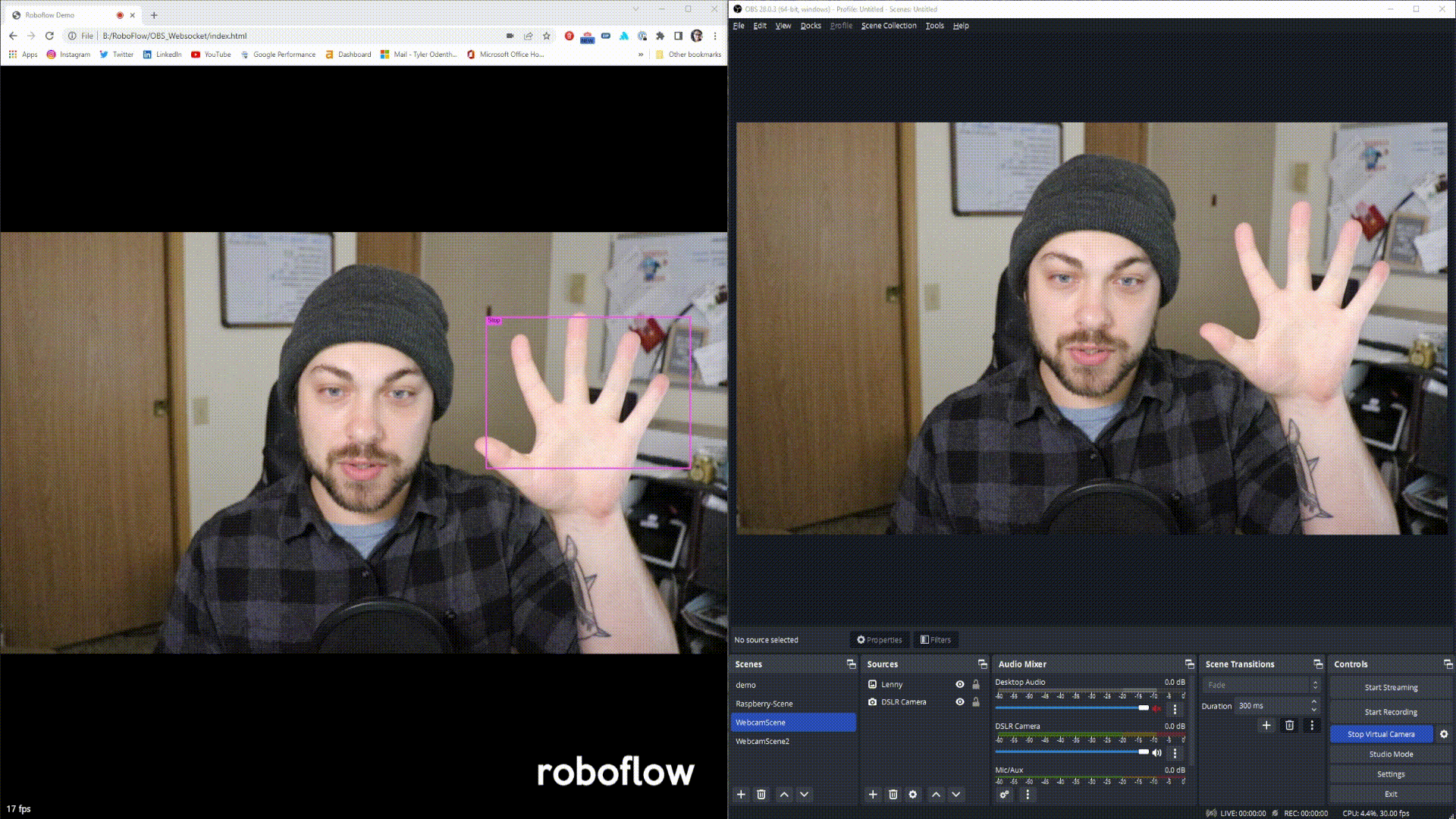Image resolution: width=1456 pixels, height=819 pixels.
Task: Open DSLR Camera audio options menu dots
Action: [x=1175, y=753]
